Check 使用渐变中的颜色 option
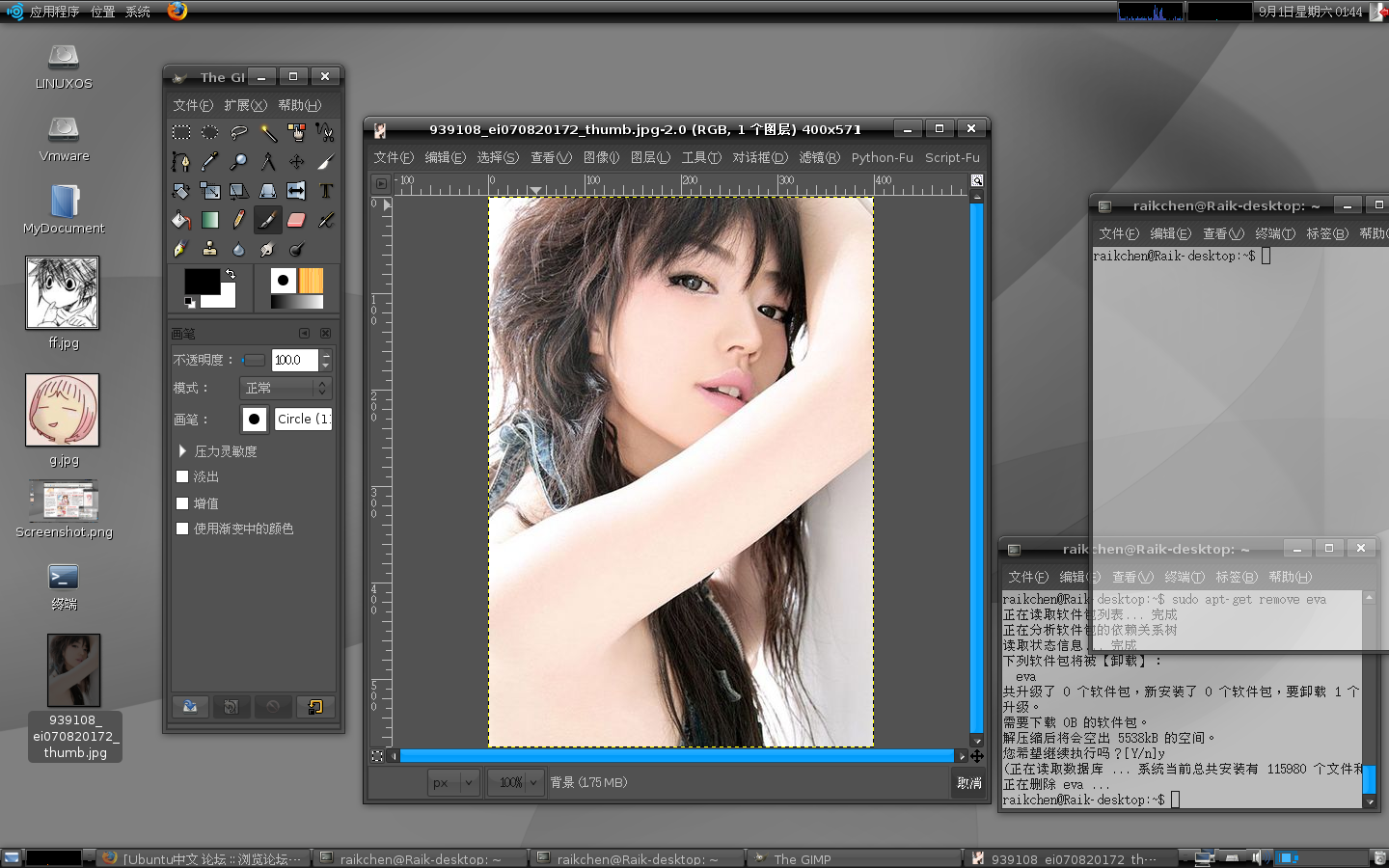 (182, 529)
